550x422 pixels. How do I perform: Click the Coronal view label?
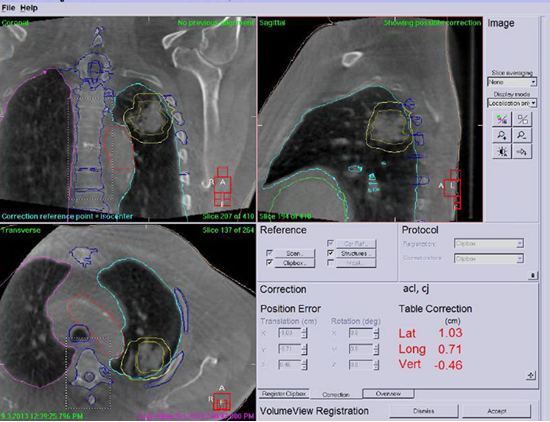(x=15, y=23)
